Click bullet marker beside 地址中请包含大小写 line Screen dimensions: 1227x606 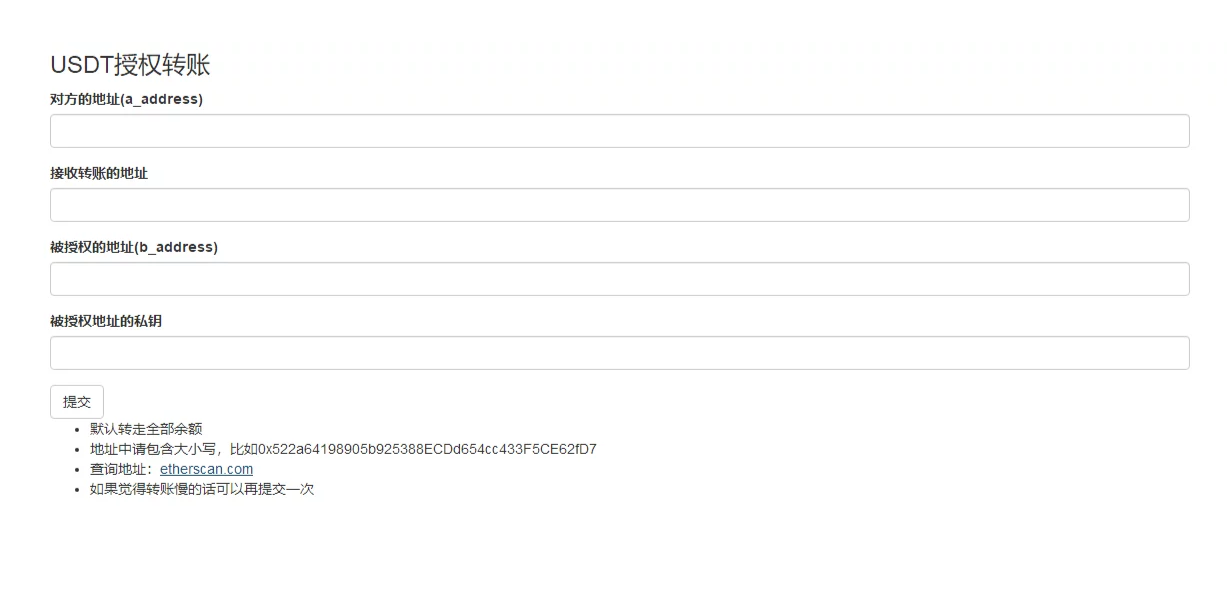pos(78,450)
